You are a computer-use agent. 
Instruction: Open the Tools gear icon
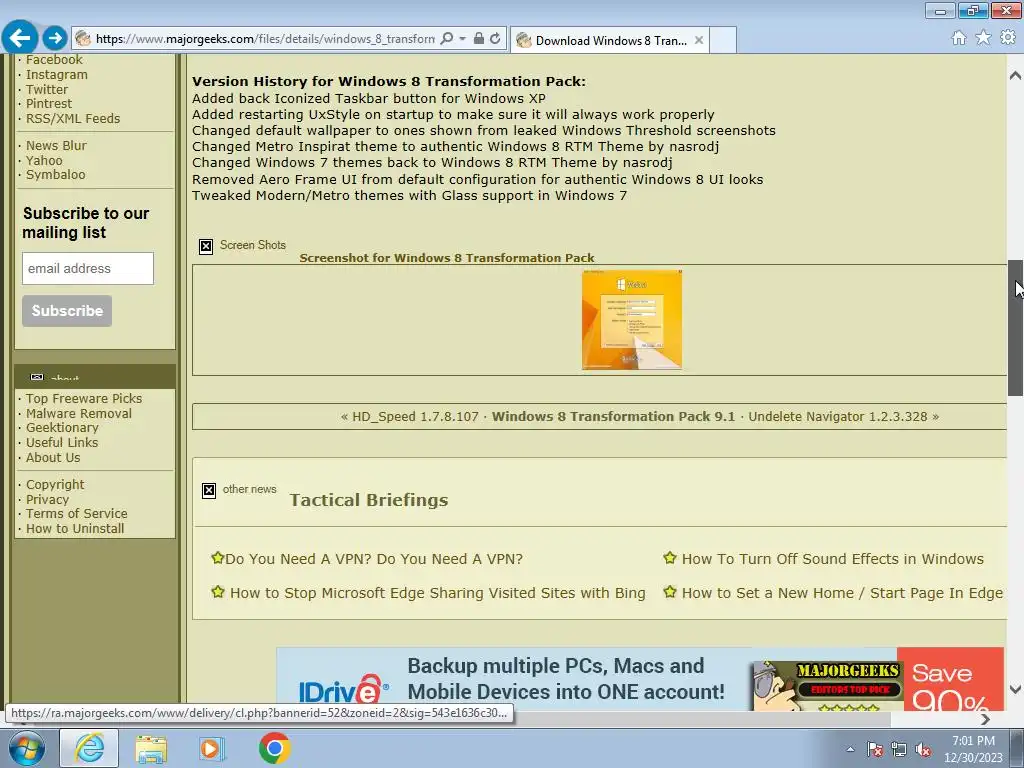(x=1008, y=38)
